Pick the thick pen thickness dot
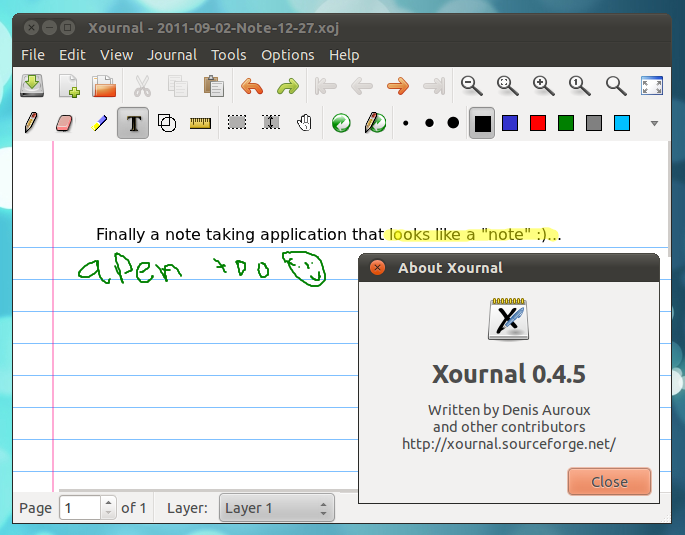The width and height of the screenshot is (685, 535). point(453,123)
